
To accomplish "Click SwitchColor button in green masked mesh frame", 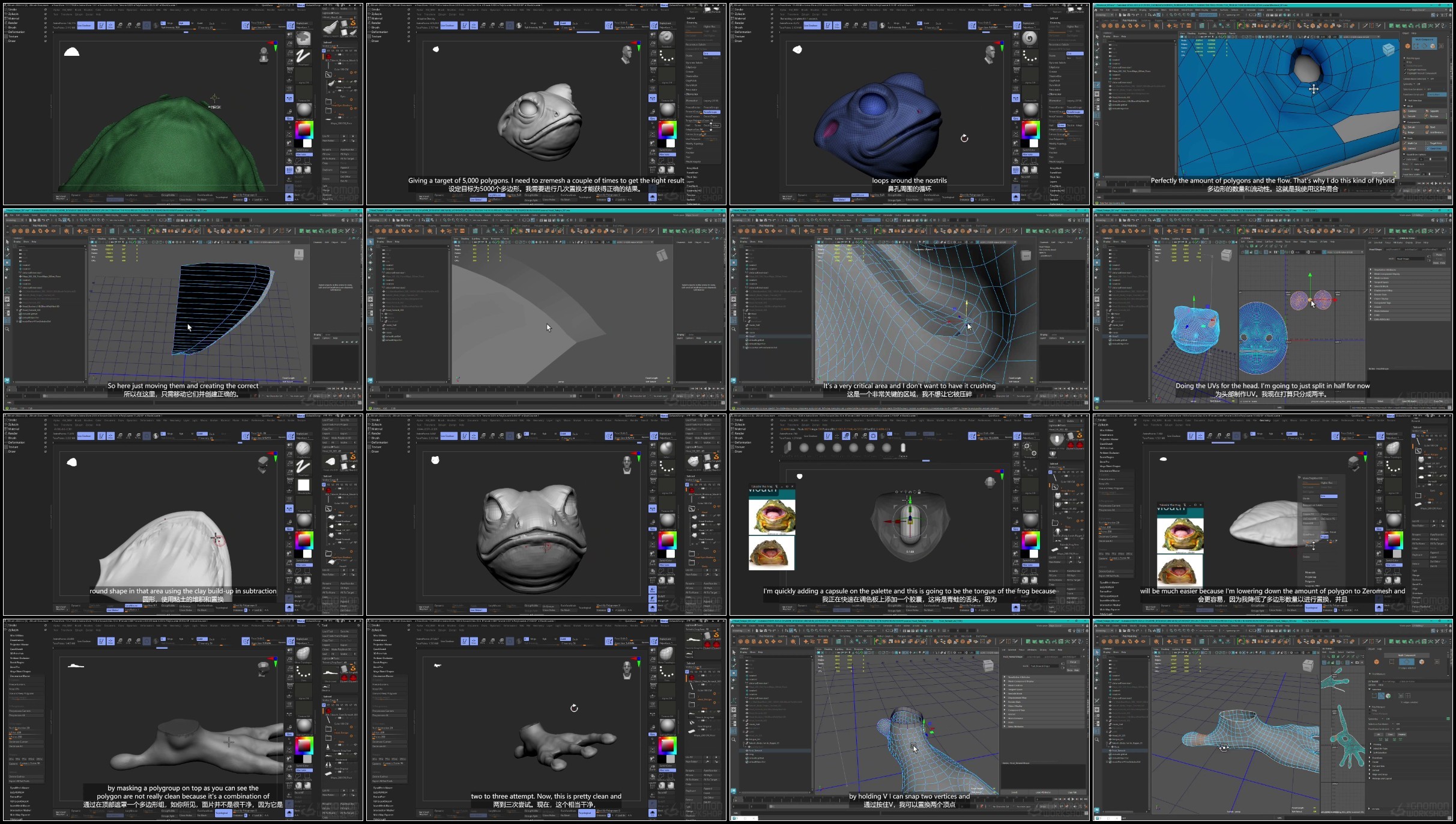I will pos(303,149).
